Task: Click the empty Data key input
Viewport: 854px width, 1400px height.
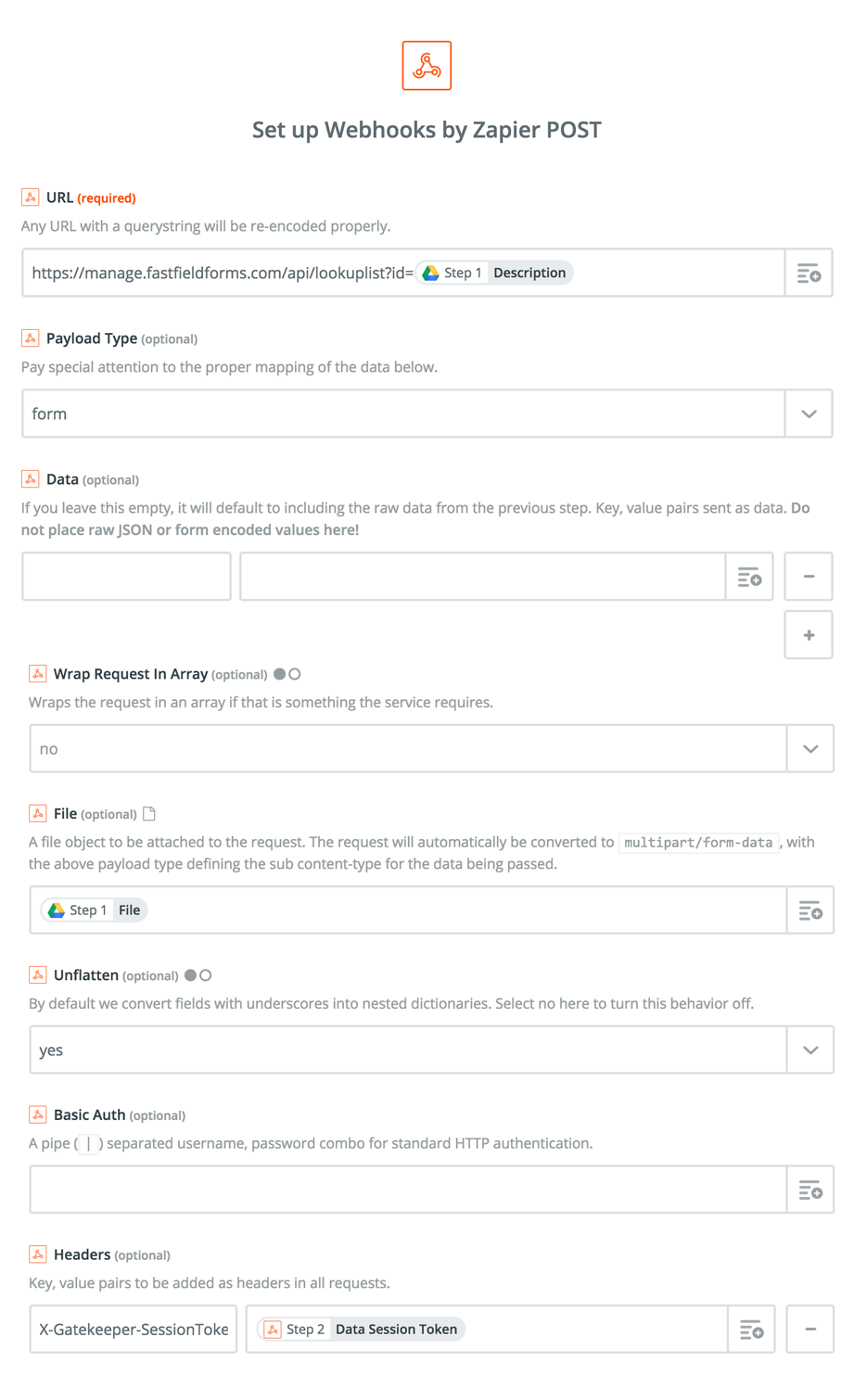Action: (126, 577)
